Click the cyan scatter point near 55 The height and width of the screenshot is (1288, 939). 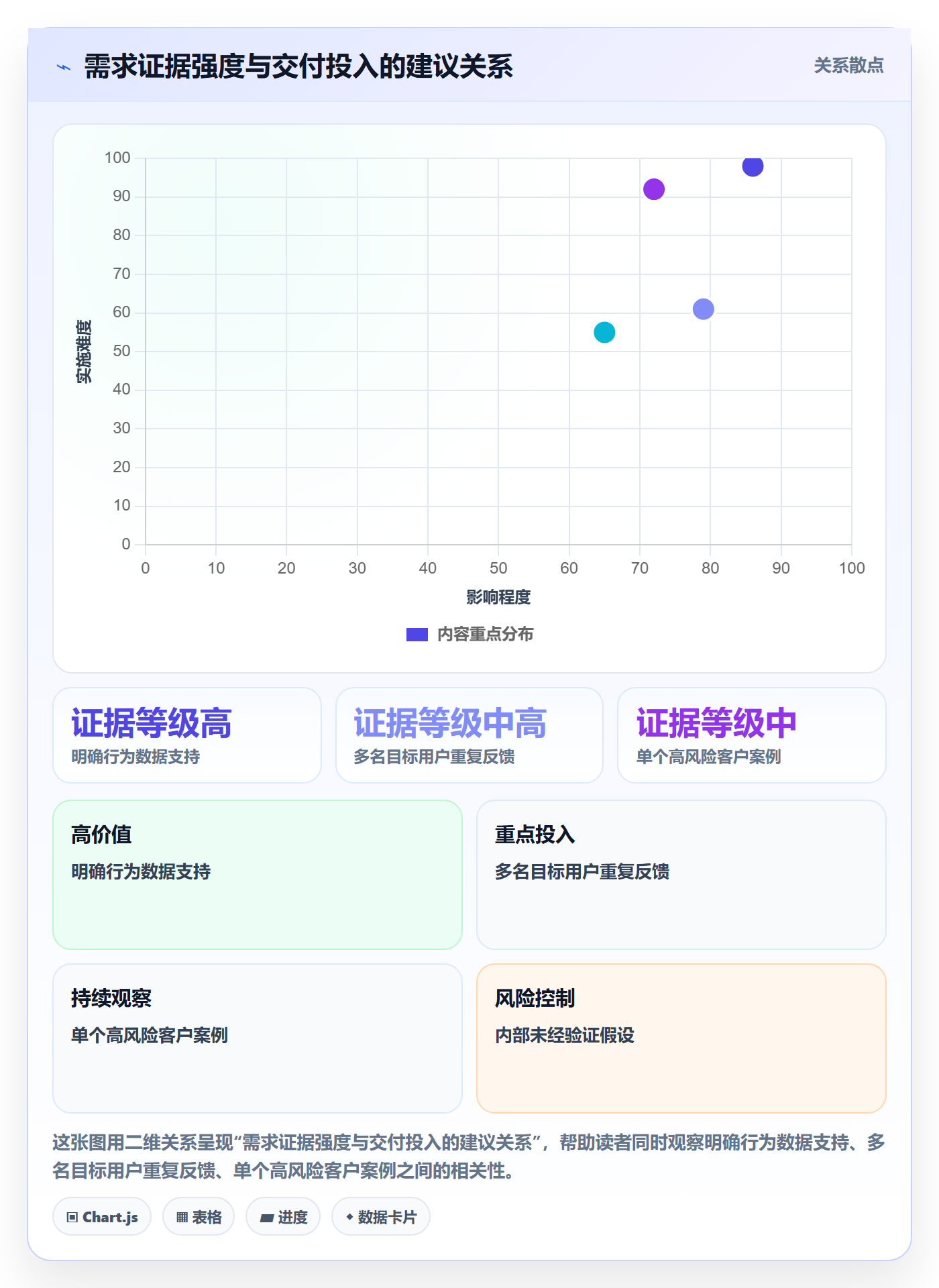click(x=604, y=332)
